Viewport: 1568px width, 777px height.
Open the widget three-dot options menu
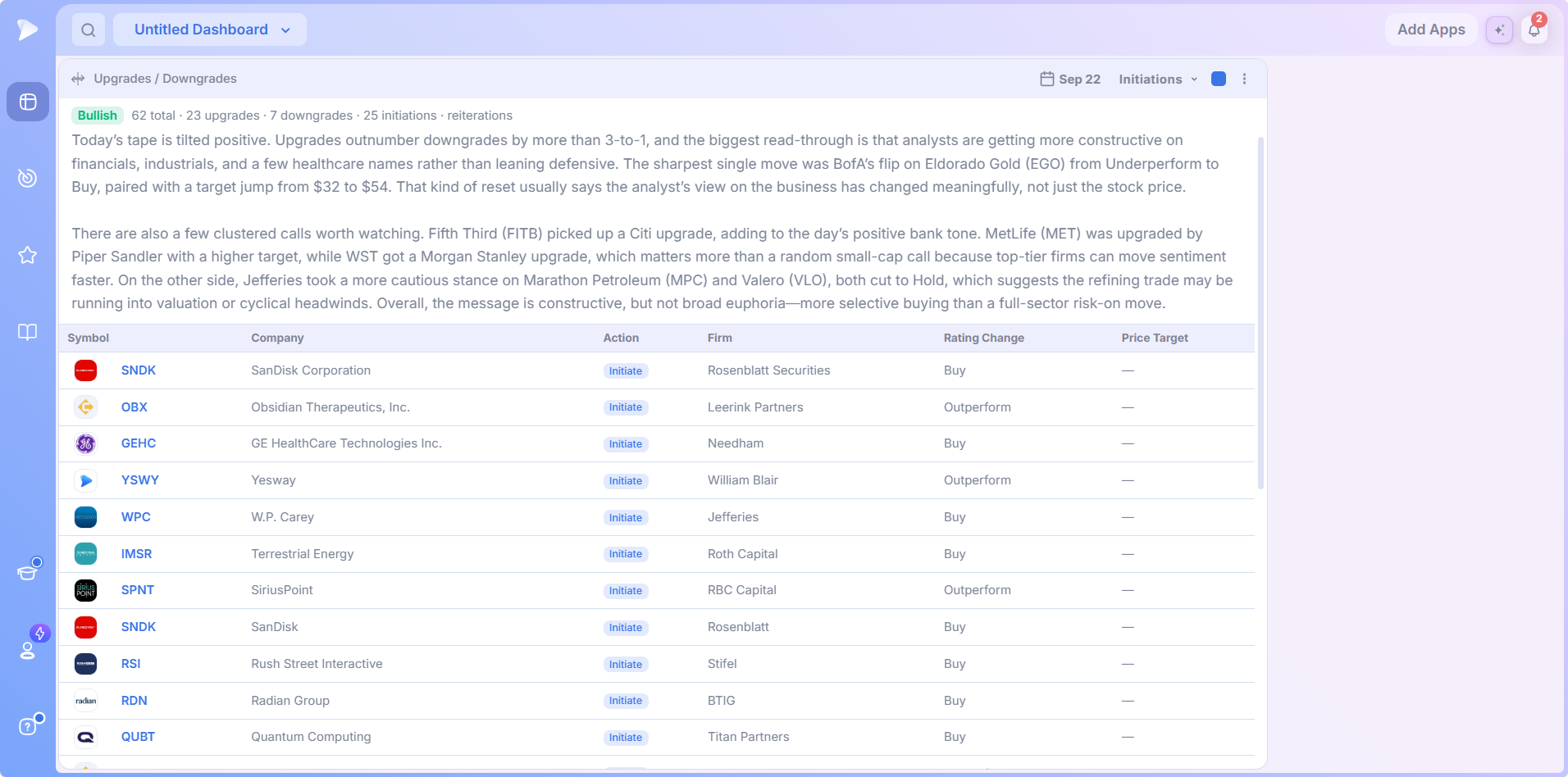1244,79
